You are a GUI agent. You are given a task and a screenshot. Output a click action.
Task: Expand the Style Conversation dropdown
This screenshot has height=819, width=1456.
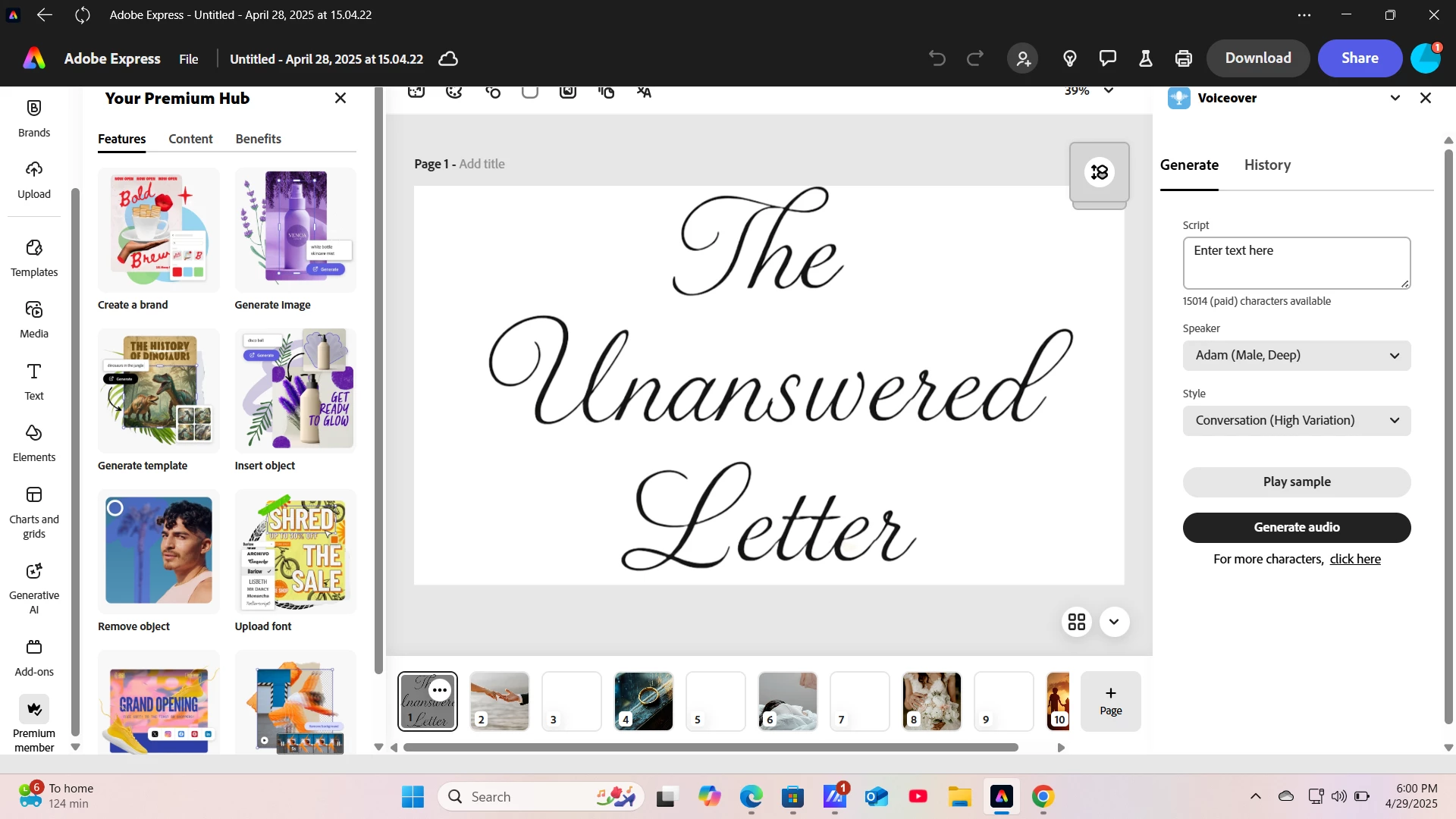1296,421
